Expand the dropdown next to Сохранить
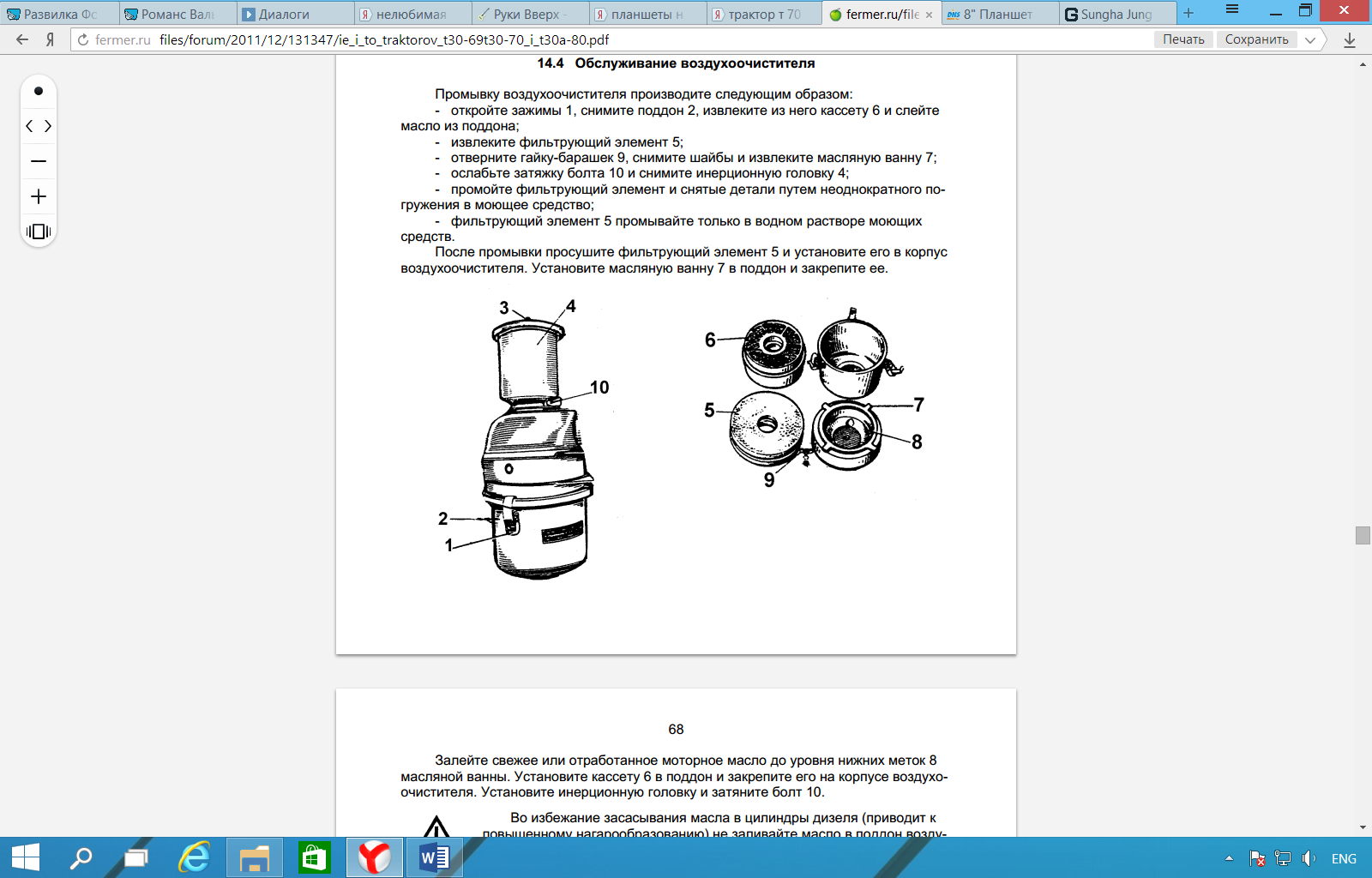 tap(1310, 39)
